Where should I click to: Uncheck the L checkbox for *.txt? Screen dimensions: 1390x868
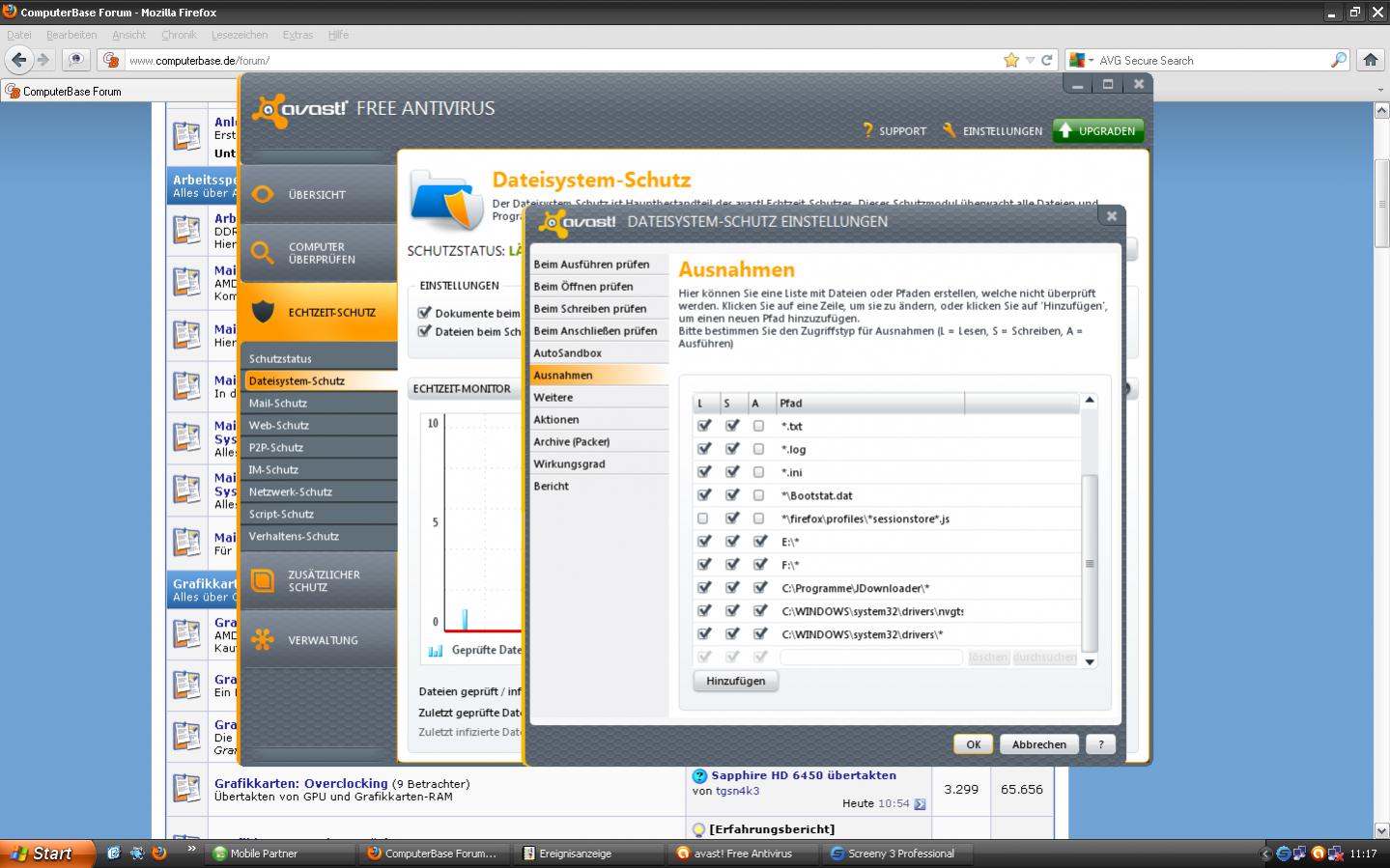click(x=704, y=426)
